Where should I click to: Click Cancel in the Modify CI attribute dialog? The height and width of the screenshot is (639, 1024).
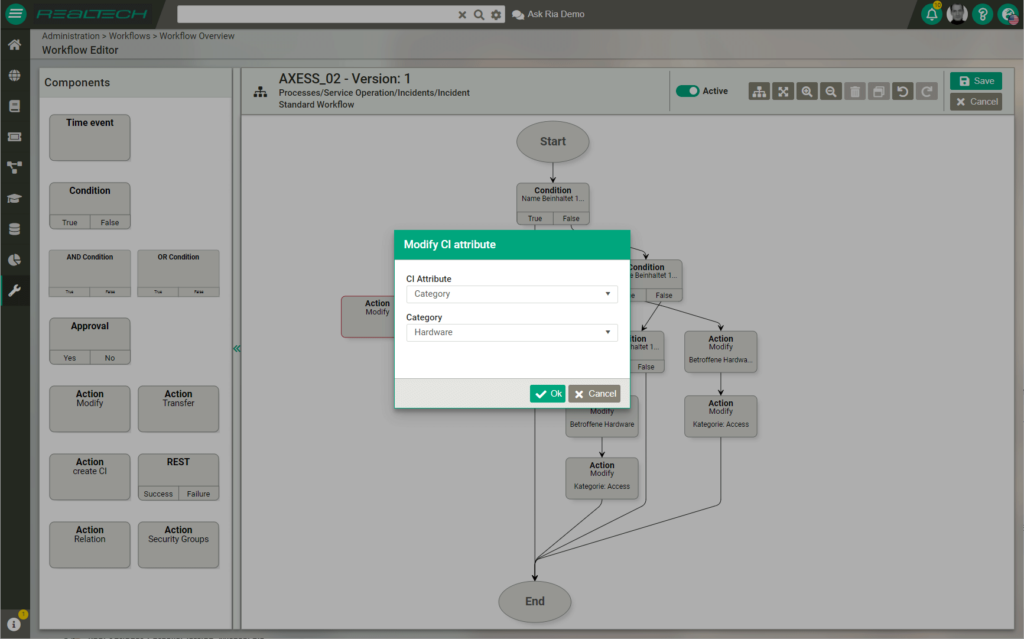pyautogui.click(x=594, y=394)
